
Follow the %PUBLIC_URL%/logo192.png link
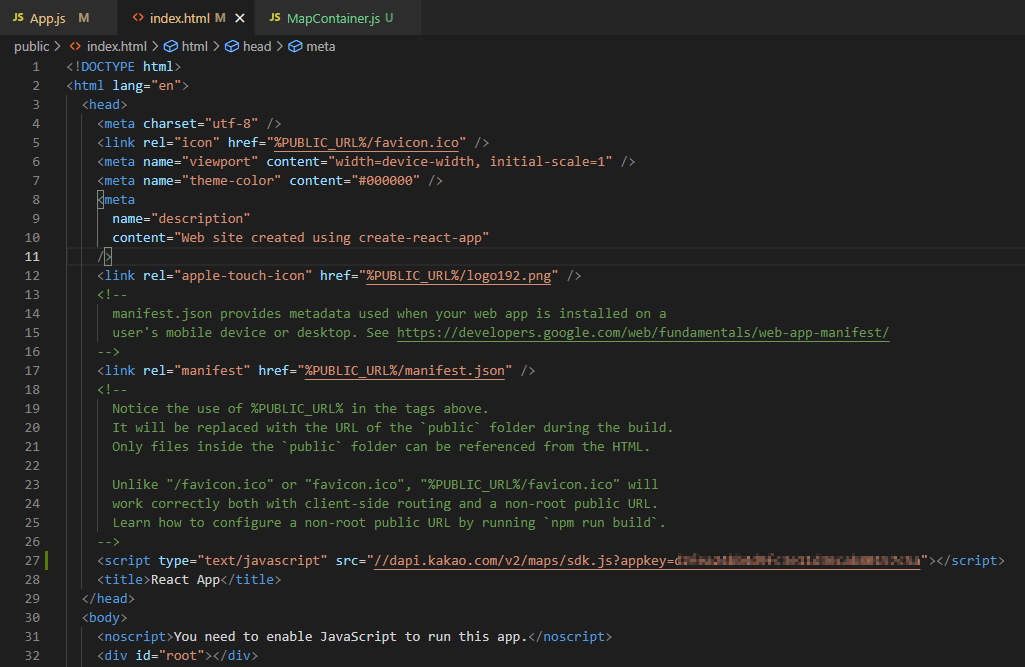point(458,275)
